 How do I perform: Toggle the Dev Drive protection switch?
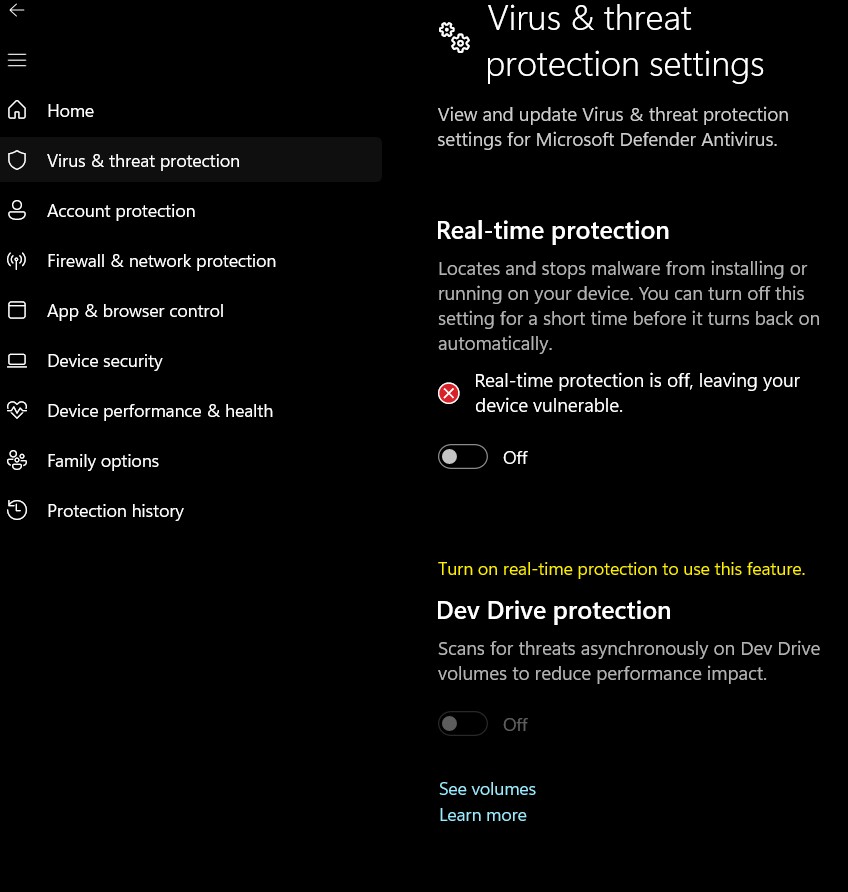click(463, 724)
